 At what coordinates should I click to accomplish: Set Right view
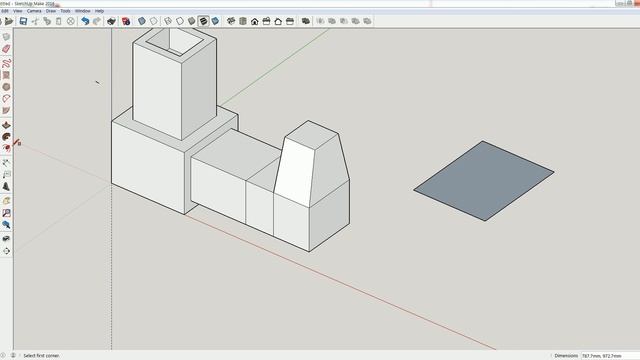tap(267, 21)
